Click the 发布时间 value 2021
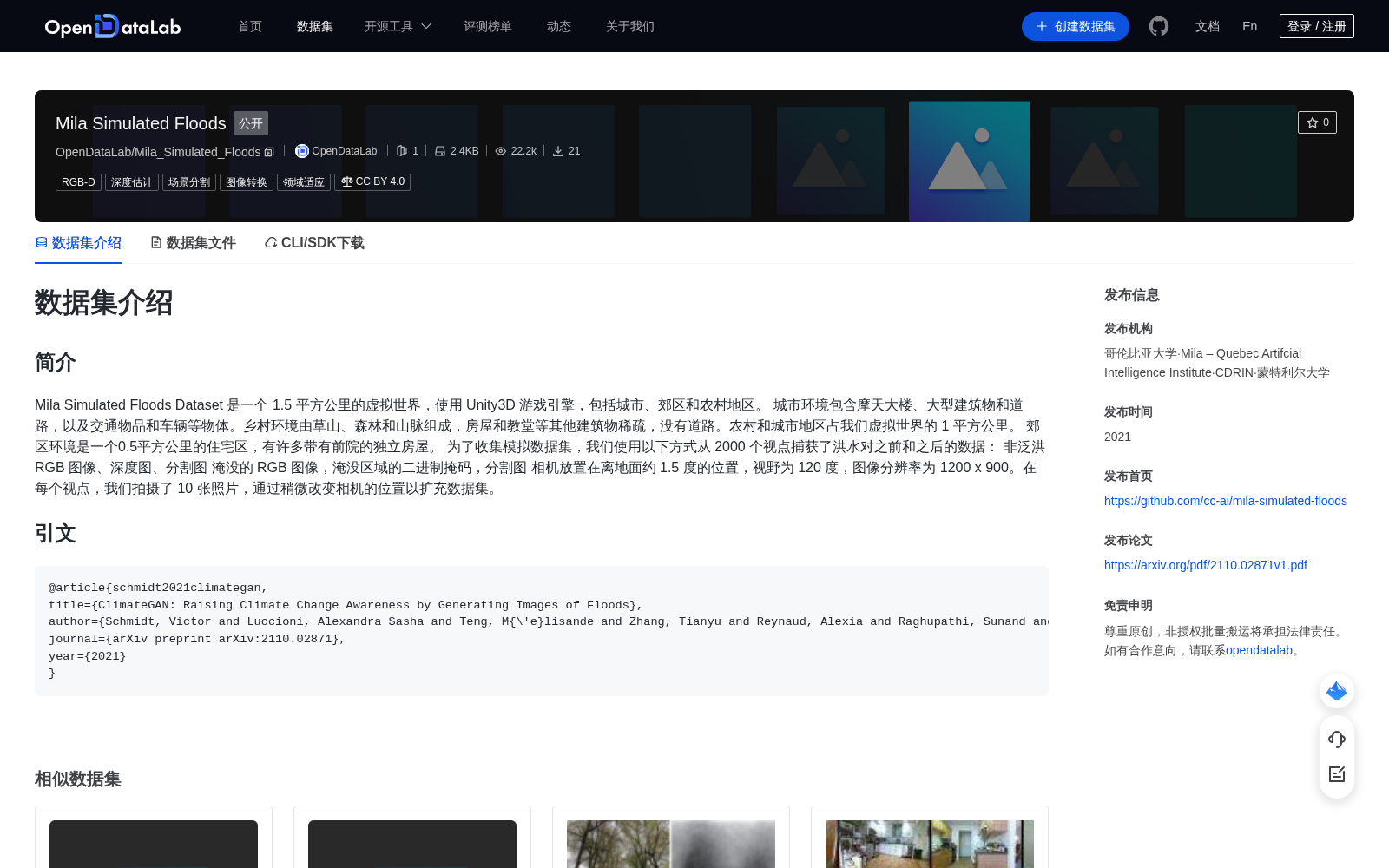The width and height of the screenshot is (1389, 868). tap(1117, 437)
